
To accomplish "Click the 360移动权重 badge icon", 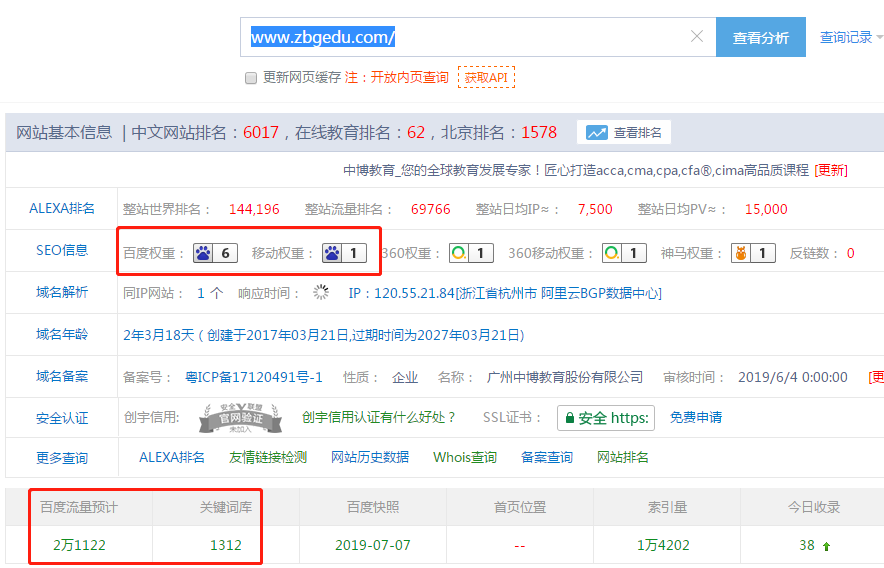I will [x=624, y=253].
